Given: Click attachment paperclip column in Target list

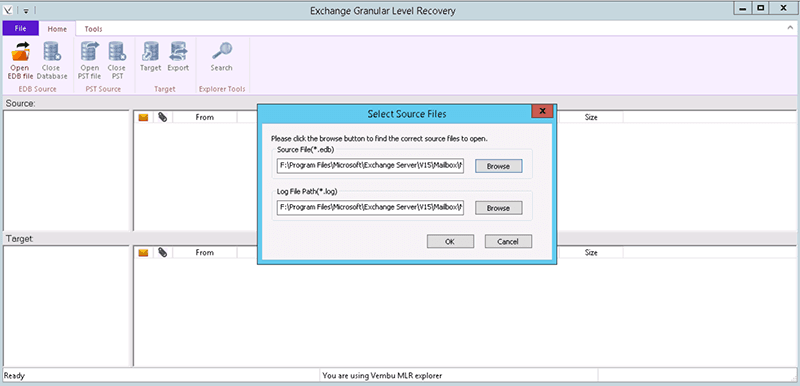Looking at the screenshot, I should 162,252.
